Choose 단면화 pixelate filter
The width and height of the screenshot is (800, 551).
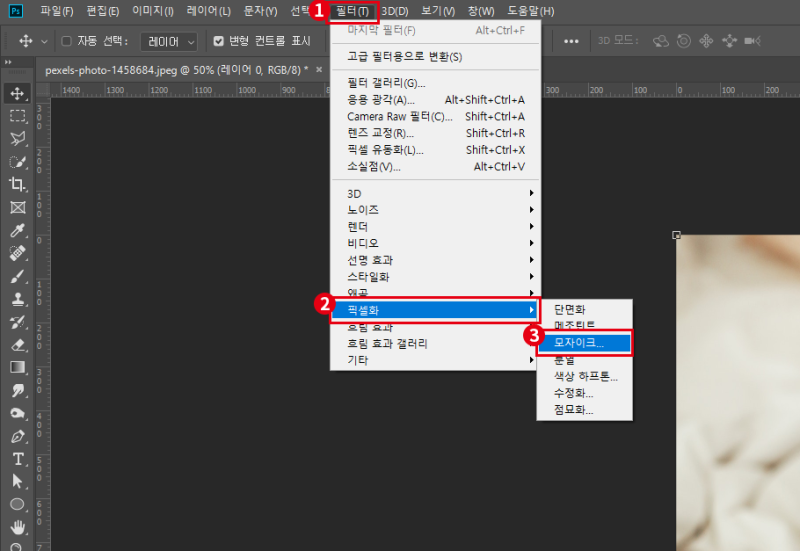tap(585, 310)
